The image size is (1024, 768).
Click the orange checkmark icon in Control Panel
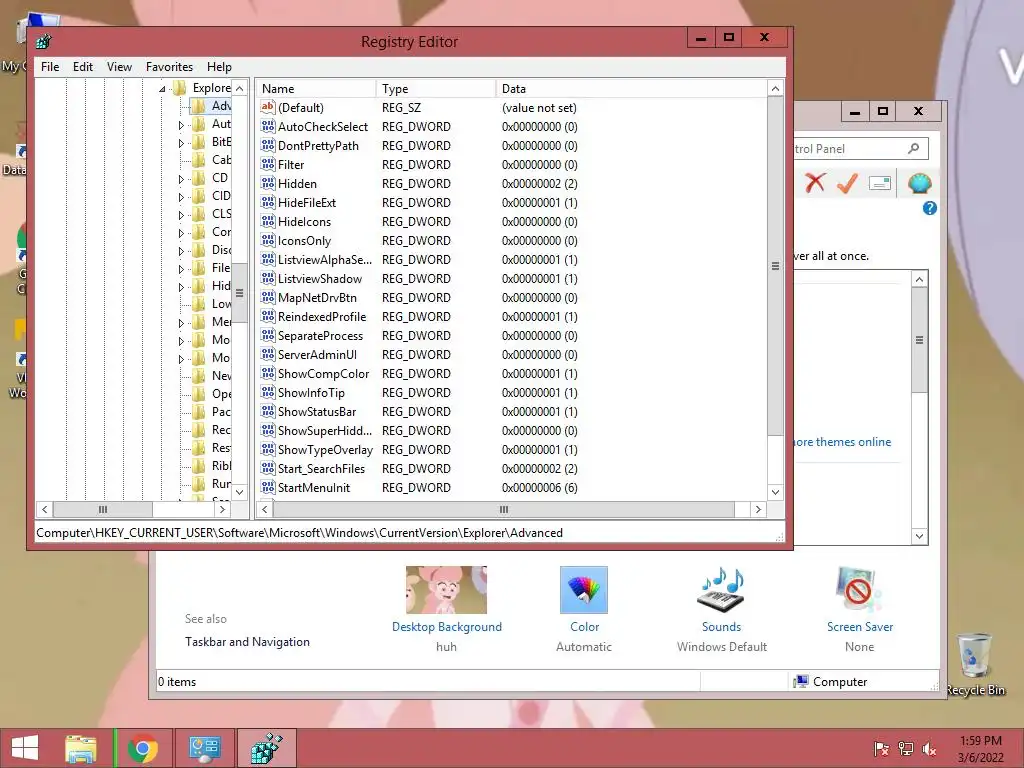[847, 183]
